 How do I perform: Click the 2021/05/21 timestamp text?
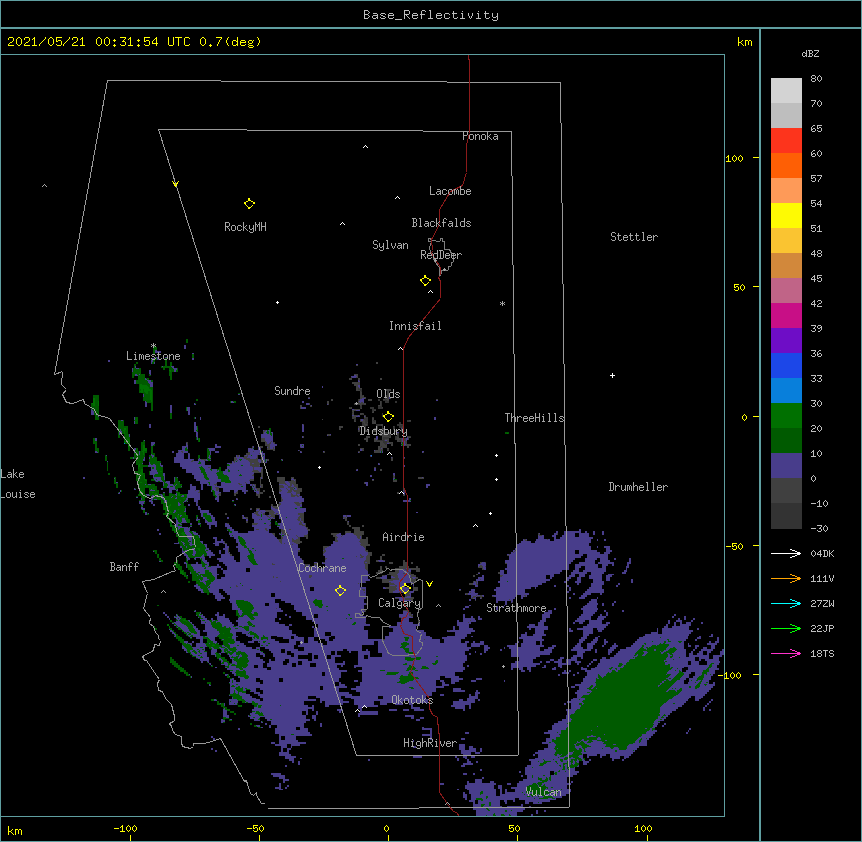coord(134,42)
